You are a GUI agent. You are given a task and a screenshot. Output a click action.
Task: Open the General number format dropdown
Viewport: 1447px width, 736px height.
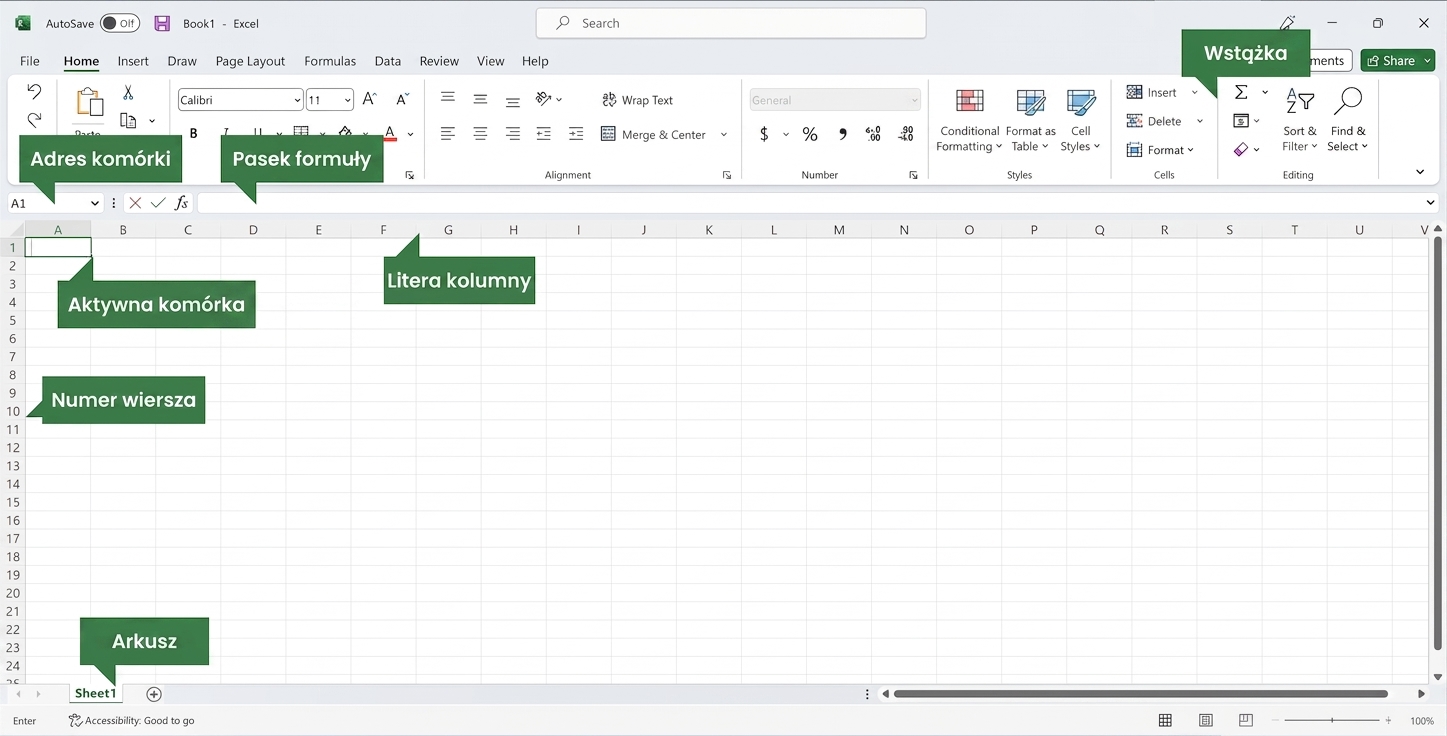(x=914, y=100)
